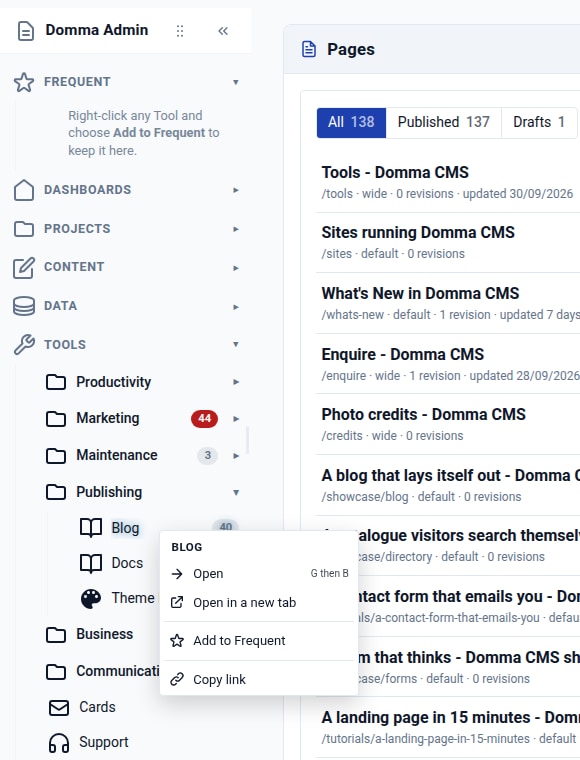This screenshot has width=580, height=760.
Task: Click the Projects folder icon
Action: pos(24,229)
